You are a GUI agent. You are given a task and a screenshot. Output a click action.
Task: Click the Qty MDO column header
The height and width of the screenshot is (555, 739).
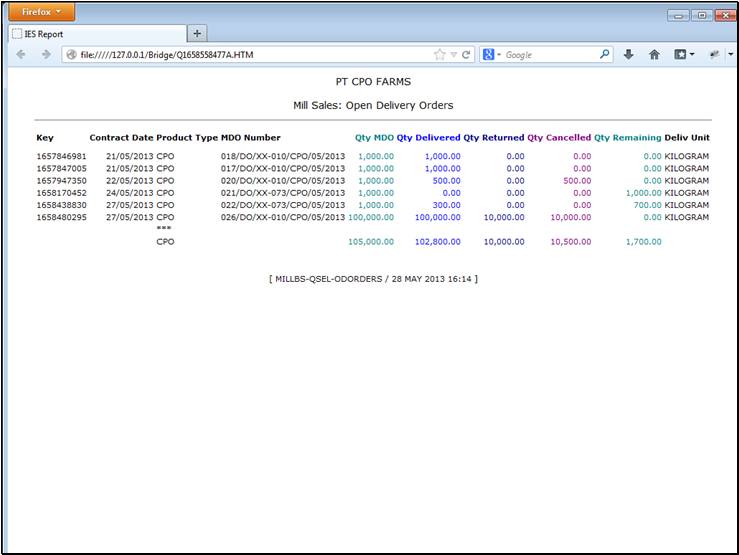374,138
